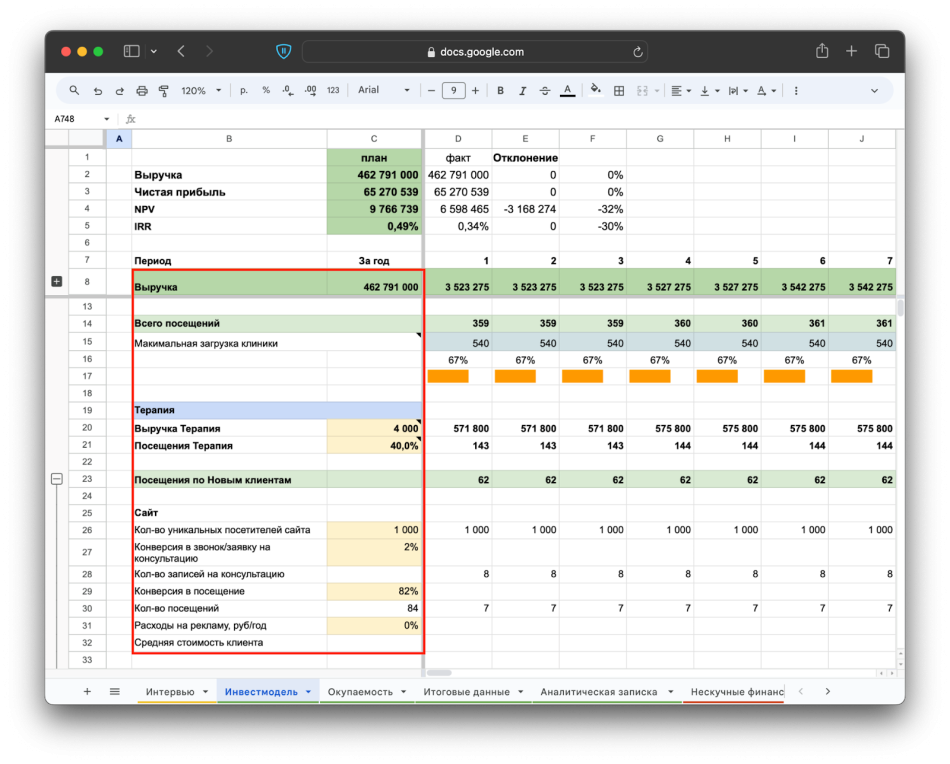Image resolution: width=950 pixels, height=764 pixels.
Task: Format as percent button
Action: (266, 90)
